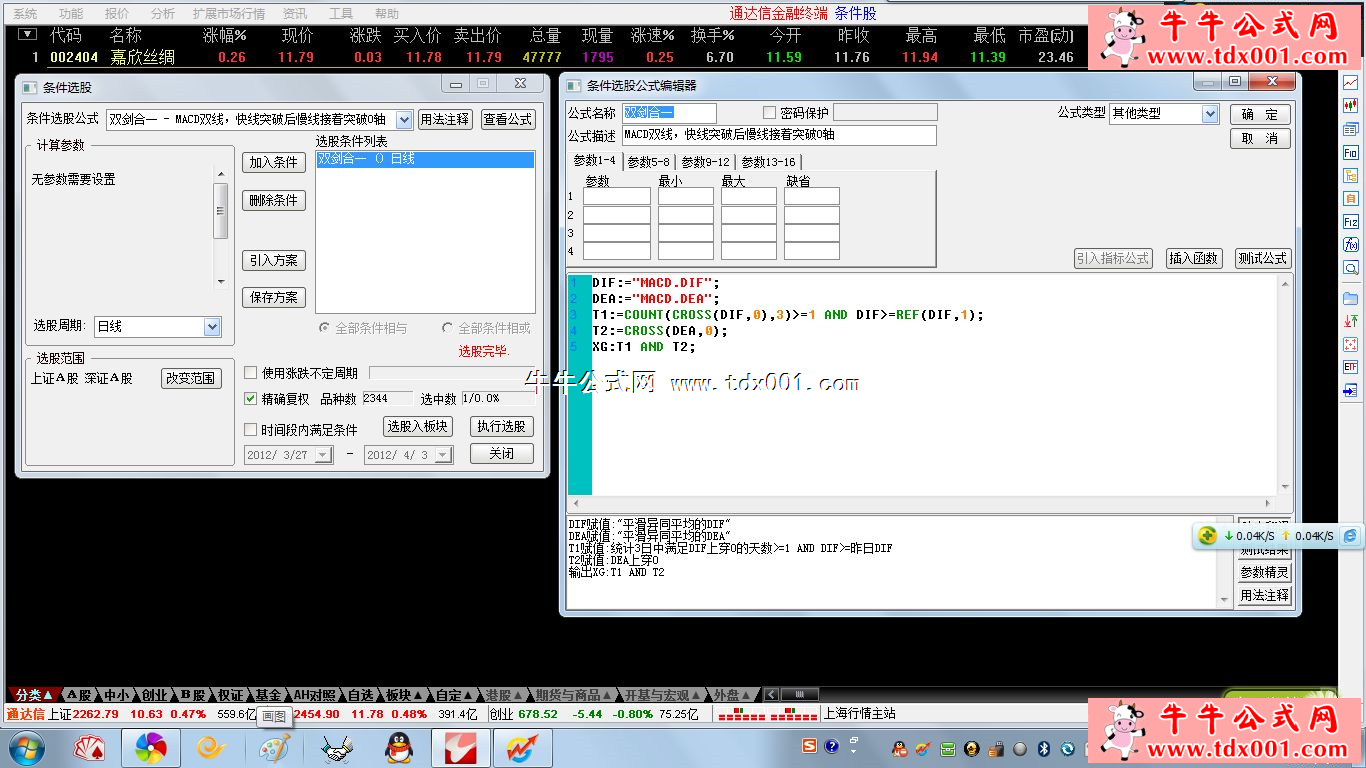
Task: Open QQ penguin on the taskbar
Action: point(399,748)
